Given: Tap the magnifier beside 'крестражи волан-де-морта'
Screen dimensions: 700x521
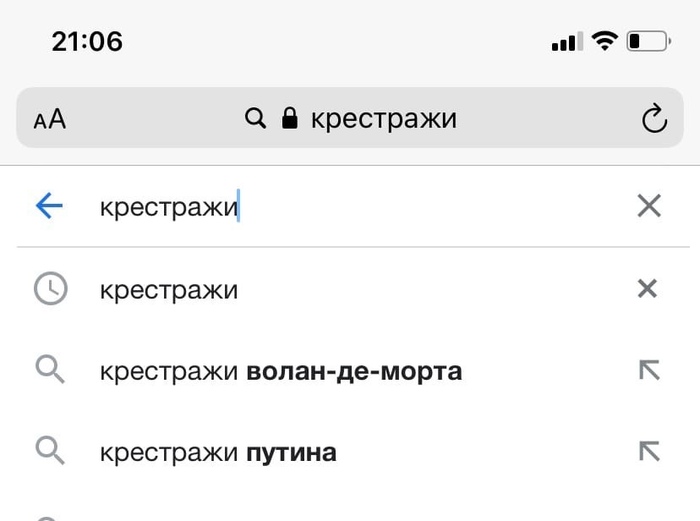Looking at the screenshot, I should [50, 371].
